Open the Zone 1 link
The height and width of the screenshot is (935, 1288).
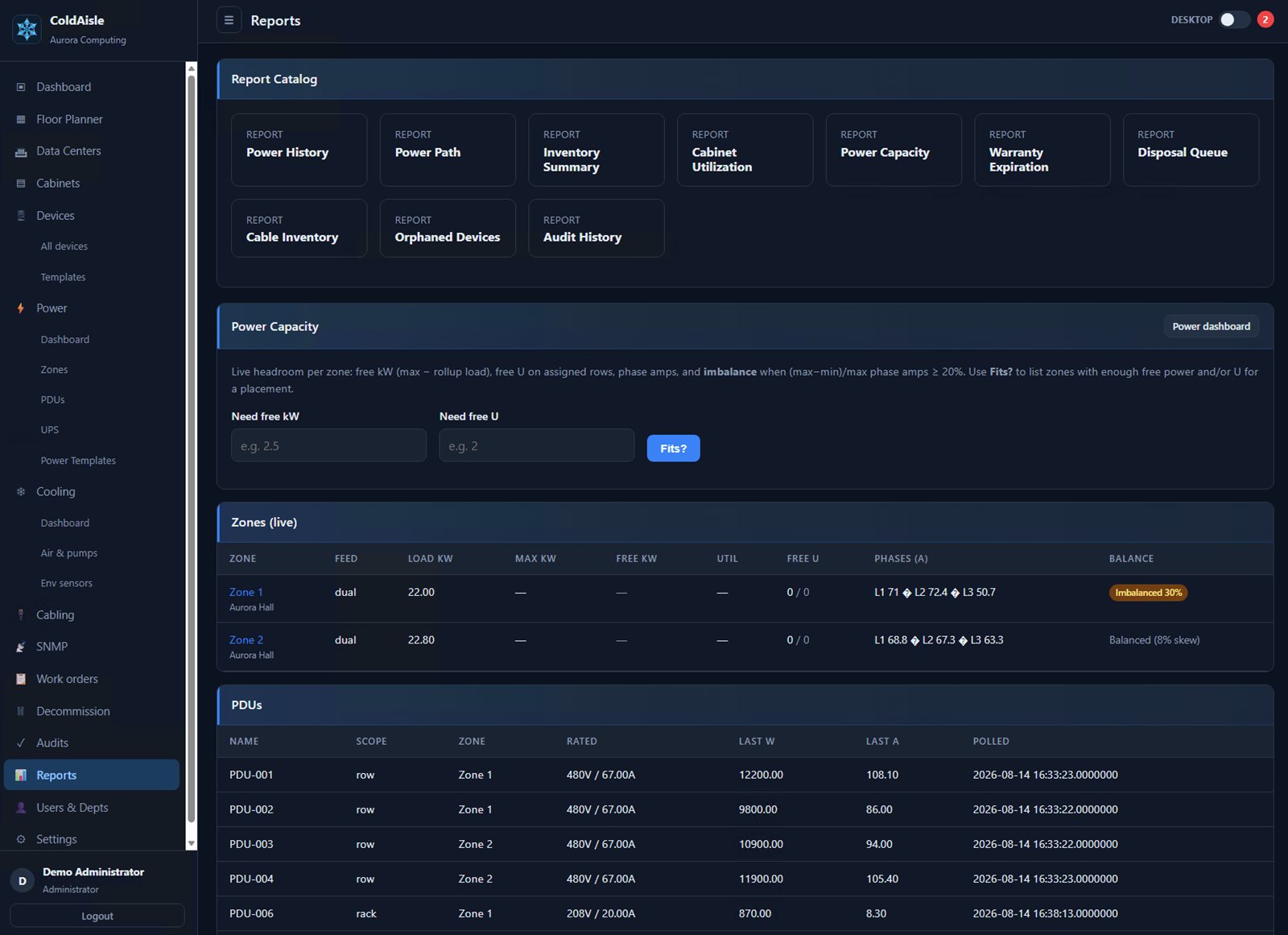pos(246,592)
